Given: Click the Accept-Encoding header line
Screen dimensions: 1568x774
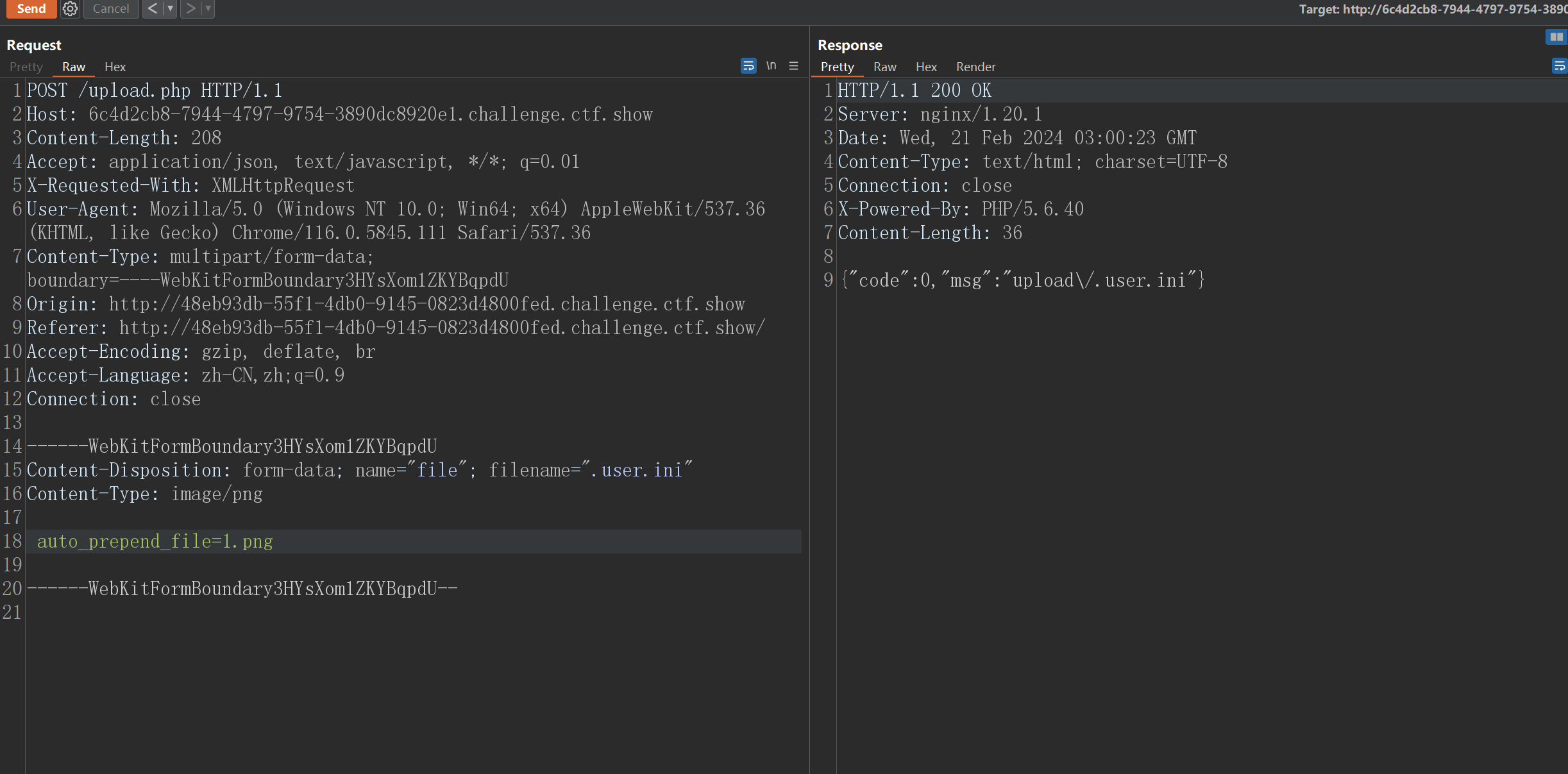Looking at the screenshot, I should pyautogui.click(x=201, y=351).
